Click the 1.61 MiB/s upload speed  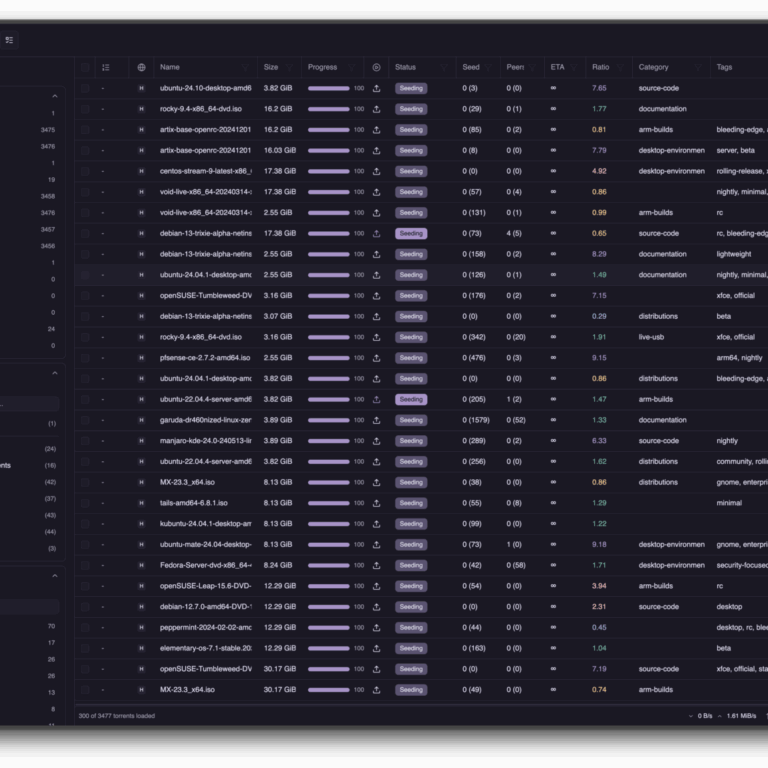tap(741, 716)
